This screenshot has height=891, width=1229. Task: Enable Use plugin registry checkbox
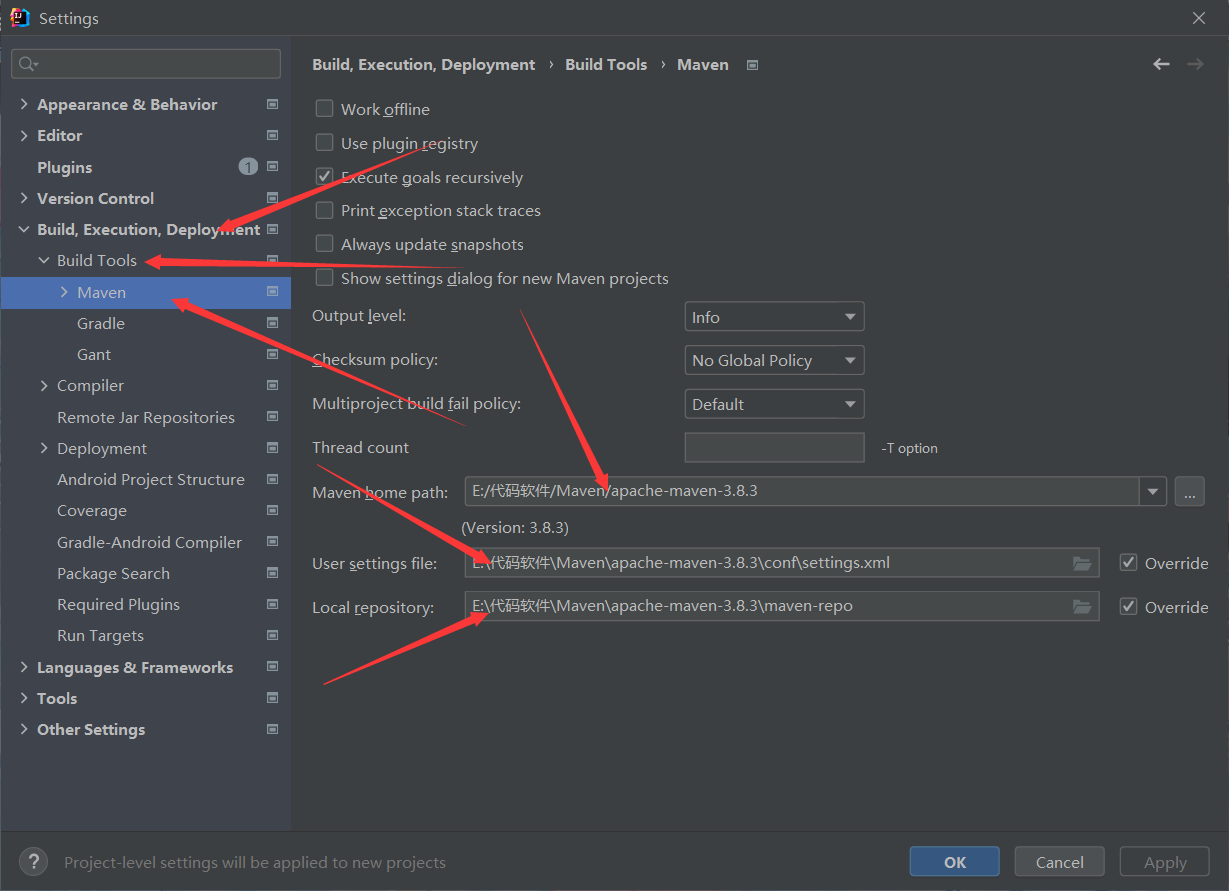coord(324,143)
